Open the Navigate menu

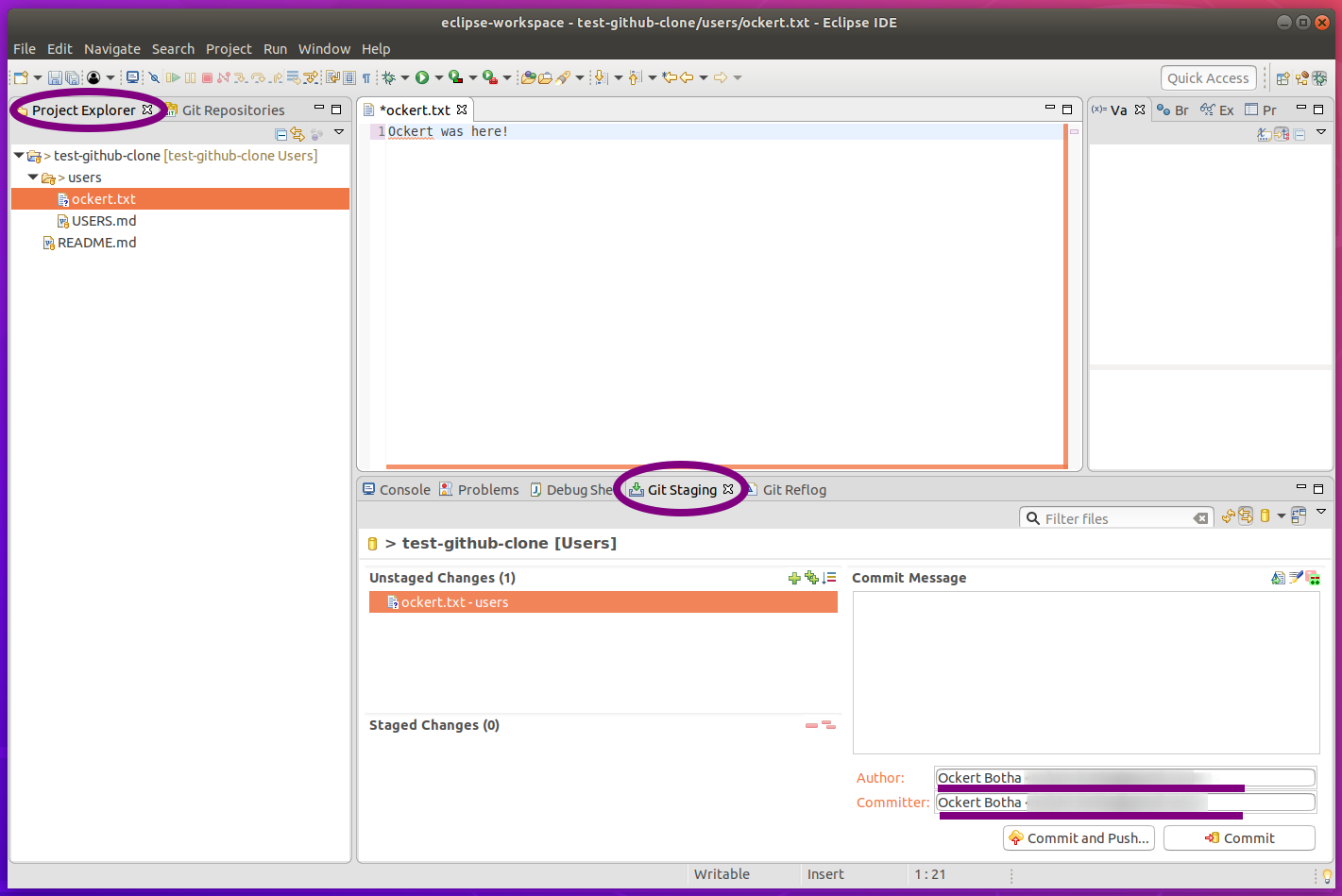pos(111,49)
